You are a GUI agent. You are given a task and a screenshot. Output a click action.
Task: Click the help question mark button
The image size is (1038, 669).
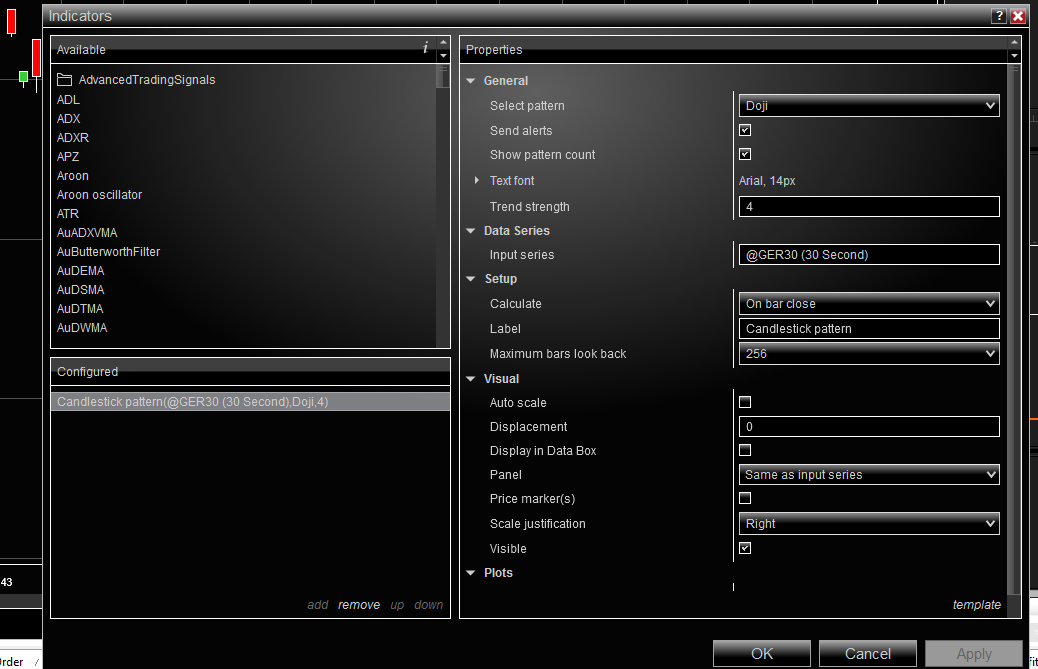pyautogui.click(x=999, y=16)
